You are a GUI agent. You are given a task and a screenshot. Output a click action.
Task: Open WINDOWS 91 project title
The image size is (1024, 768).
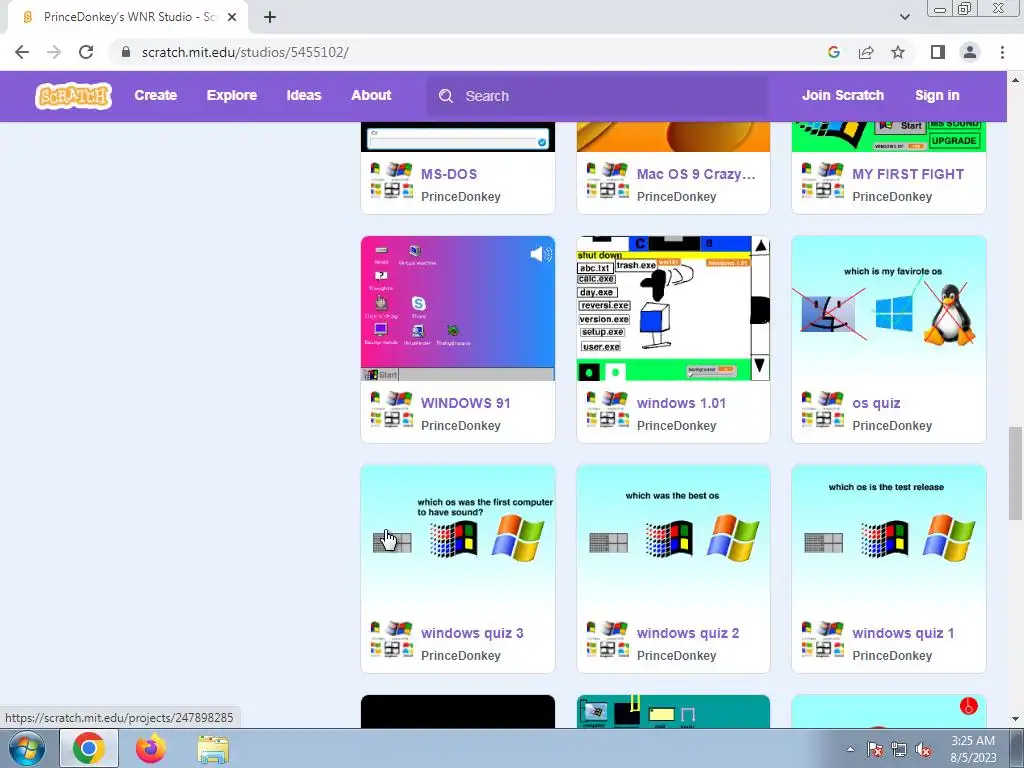coord(466,403)
